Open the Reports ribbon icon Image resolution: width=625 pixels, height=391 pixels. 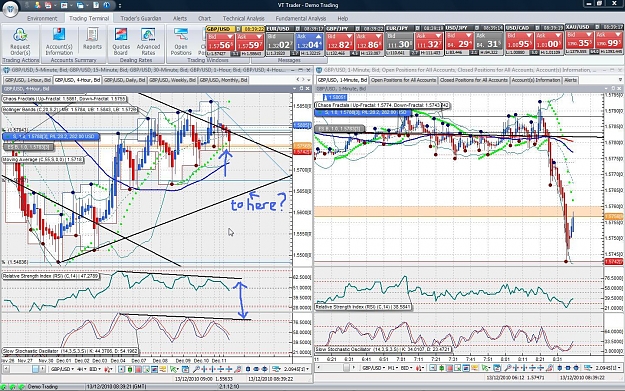coord(92,39)
